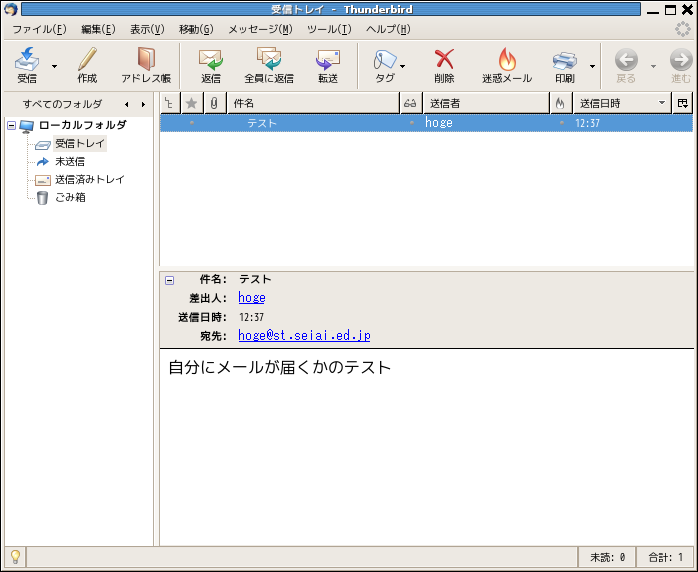Click 未読: 0 status bar entry
The height and width of the screenshot is (572, 698).
tap(607, 557)
